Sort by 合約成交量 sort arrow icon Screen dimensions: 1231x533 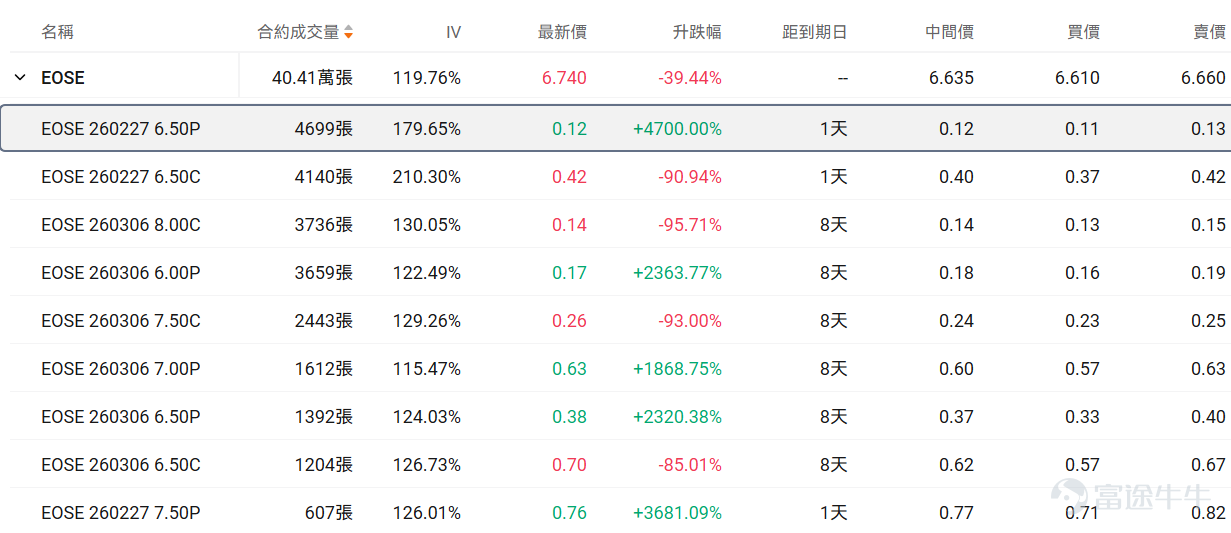[348, 33]
